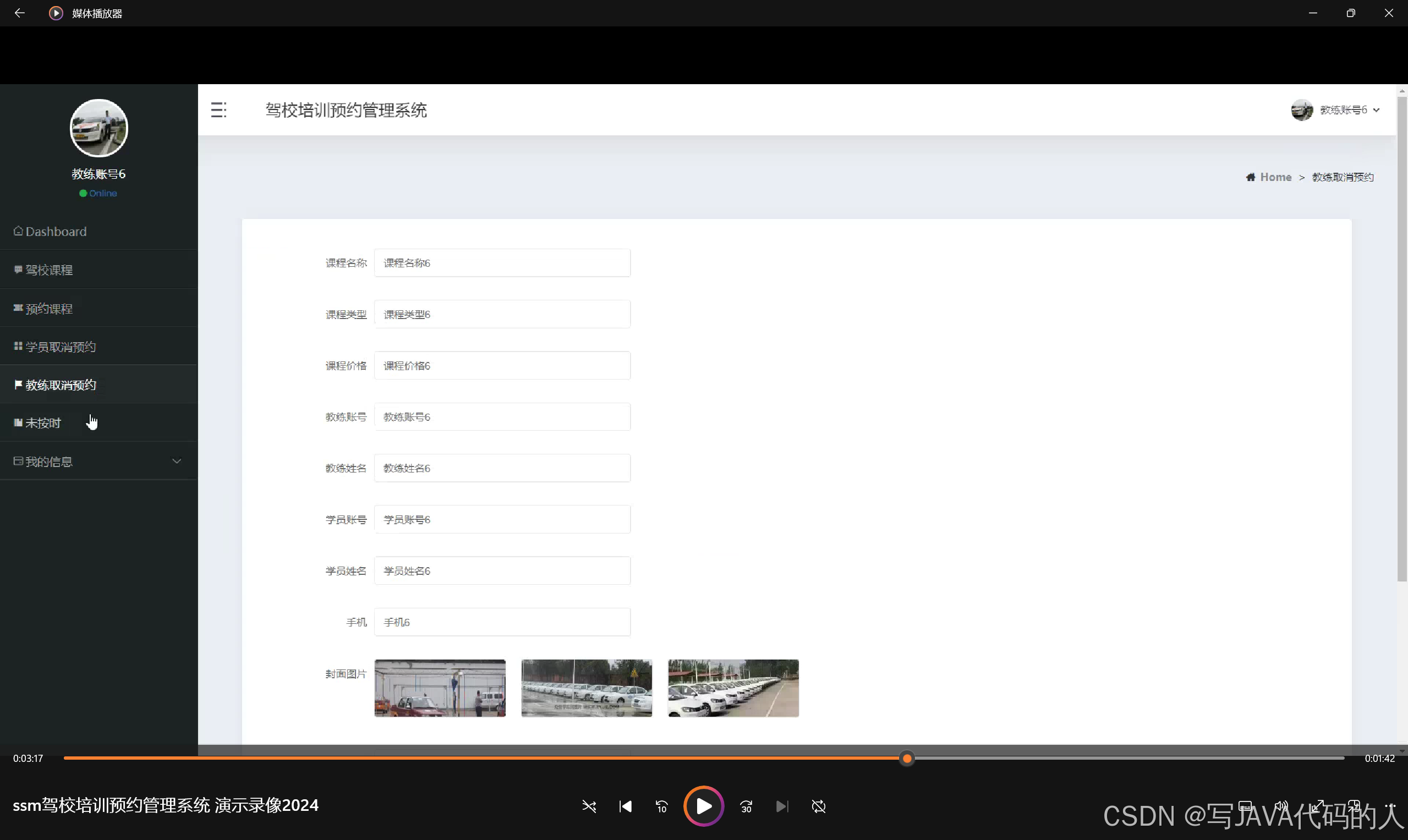Click the 课程名称 input field
This screenshot has height=840, width=1408.
point(502,262)
